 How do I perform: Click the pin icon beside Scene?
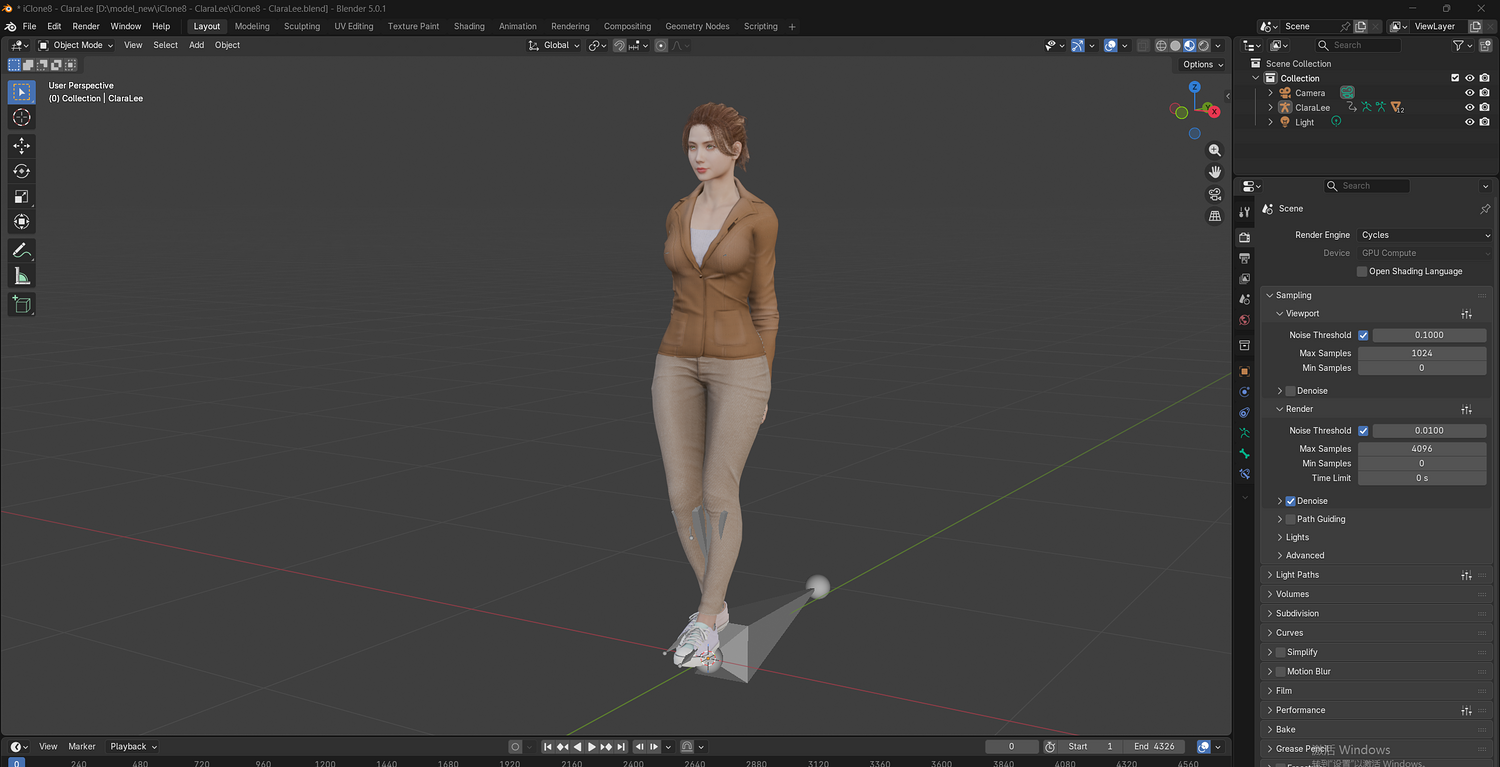point(1485,209)
